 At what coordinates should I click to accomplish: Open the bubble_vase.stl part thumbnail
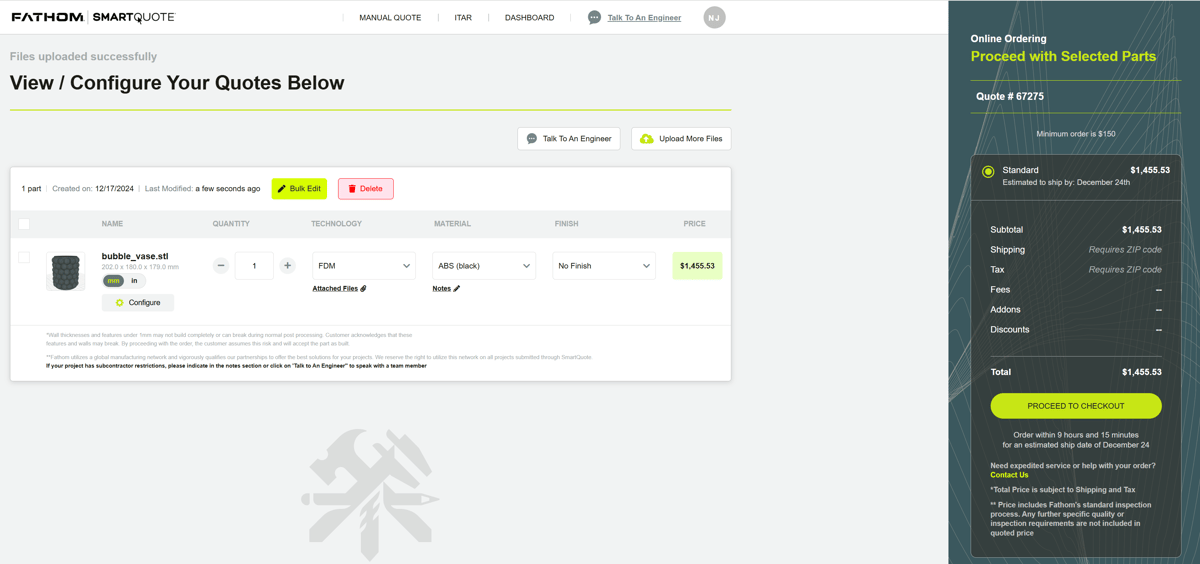click(x=66, y=271)
